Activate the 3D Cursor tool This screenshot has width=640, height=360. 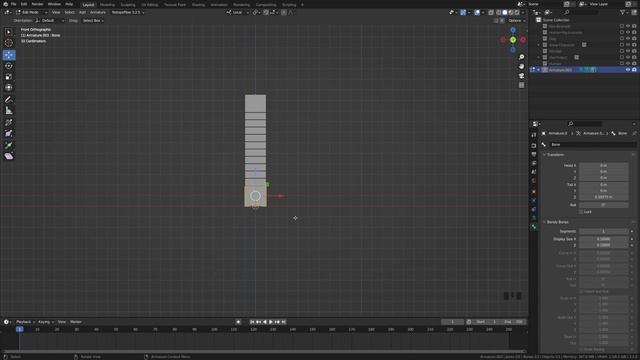(x=9, y=43)
